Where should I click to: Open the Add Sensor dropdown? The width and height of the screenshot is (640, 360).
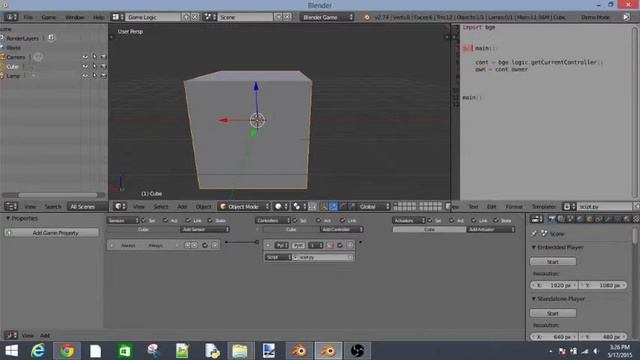[204, 229]
